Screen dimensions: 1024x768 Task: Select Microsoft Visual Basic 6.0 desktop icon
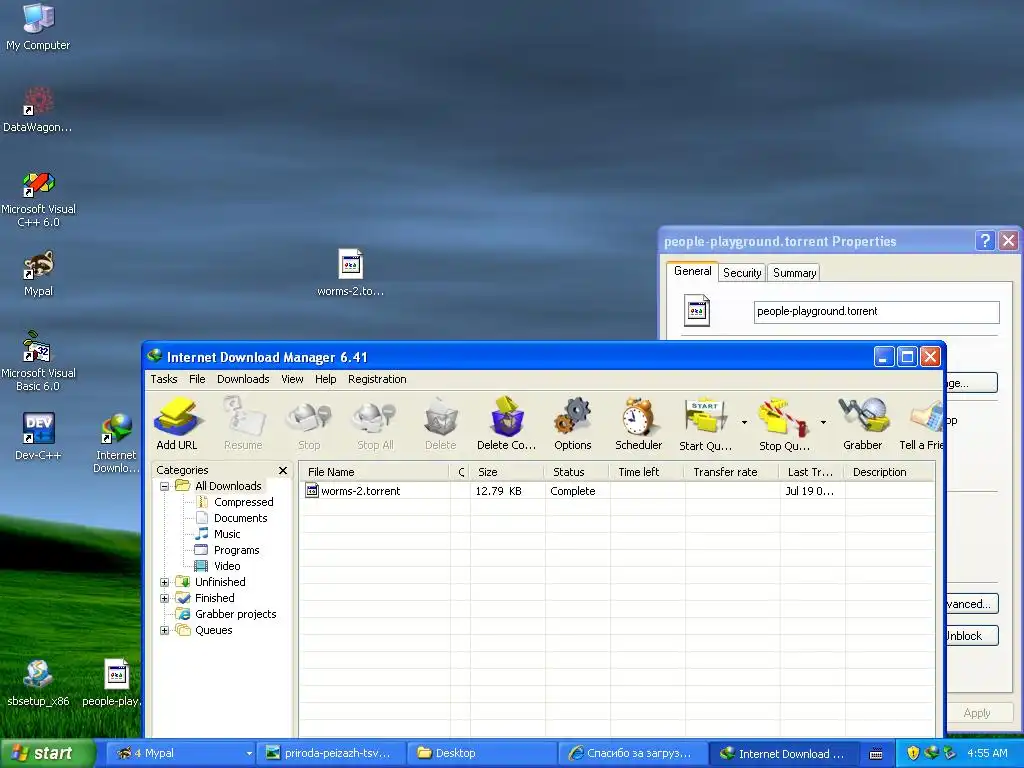(x=38, y=362)
